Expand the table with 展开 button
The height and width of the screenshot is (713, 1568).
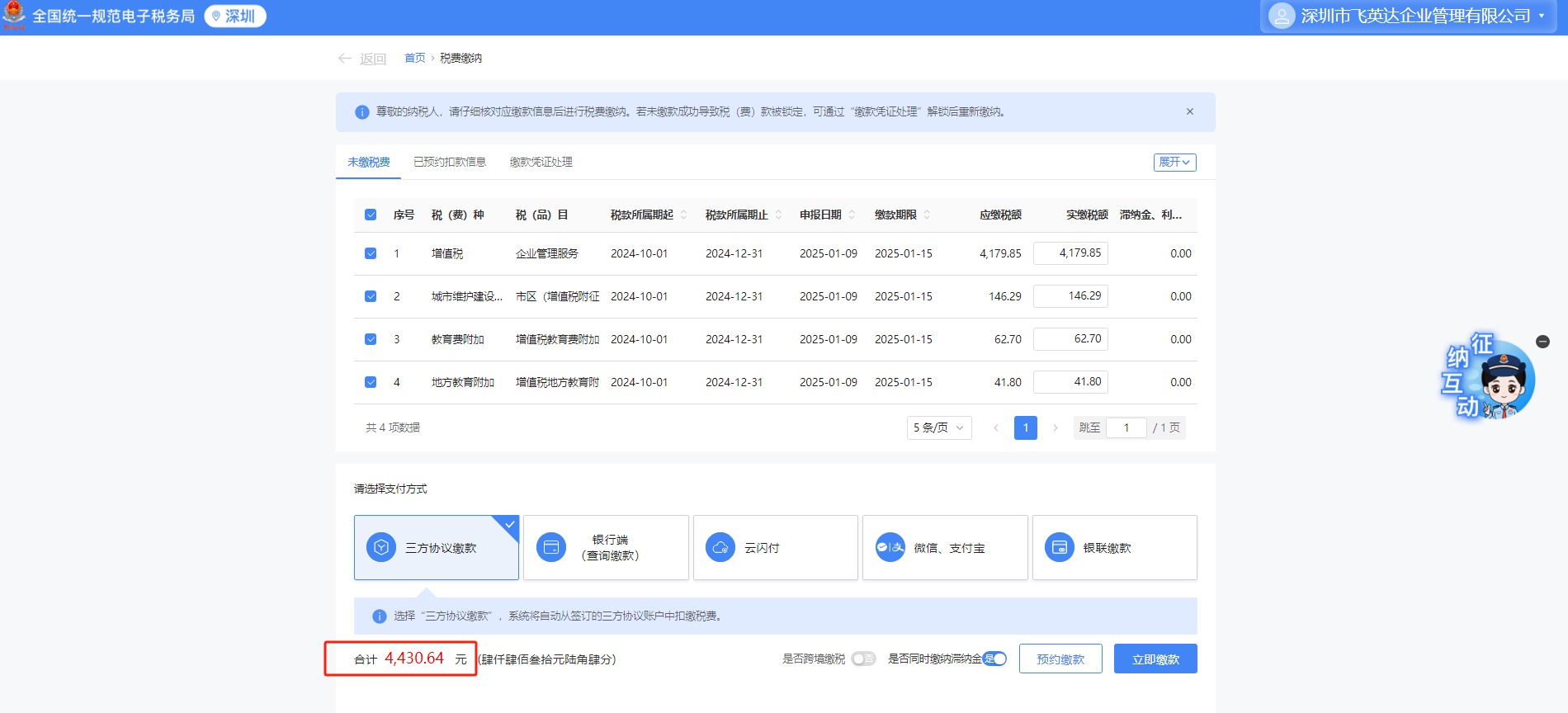pos(1174,163)
